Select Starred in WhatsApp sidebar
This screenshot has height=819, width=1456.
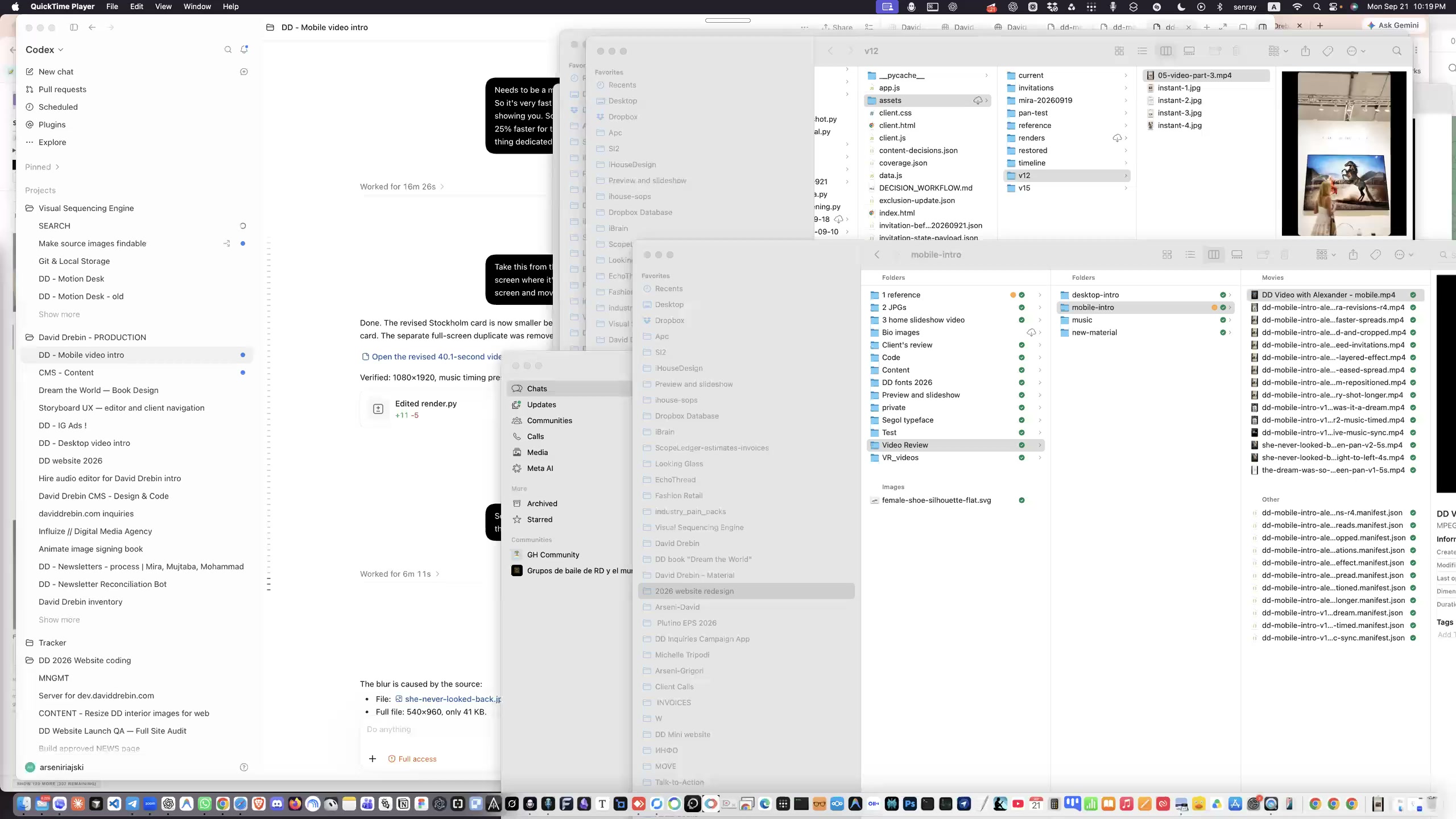tap(539, 519)
